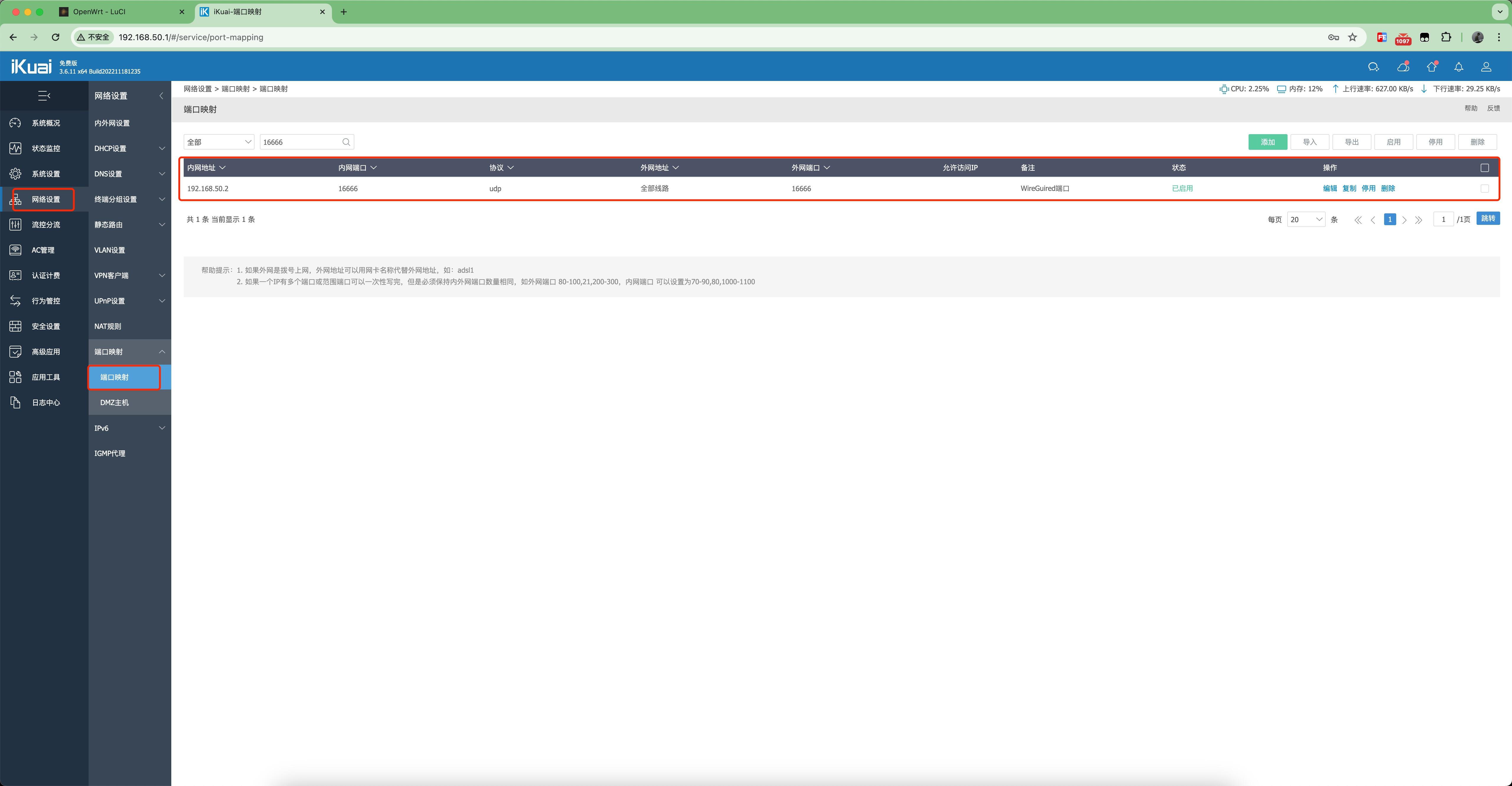
Task: Open Chrome three-dot menu
Action: click(x=1499, y=37)
